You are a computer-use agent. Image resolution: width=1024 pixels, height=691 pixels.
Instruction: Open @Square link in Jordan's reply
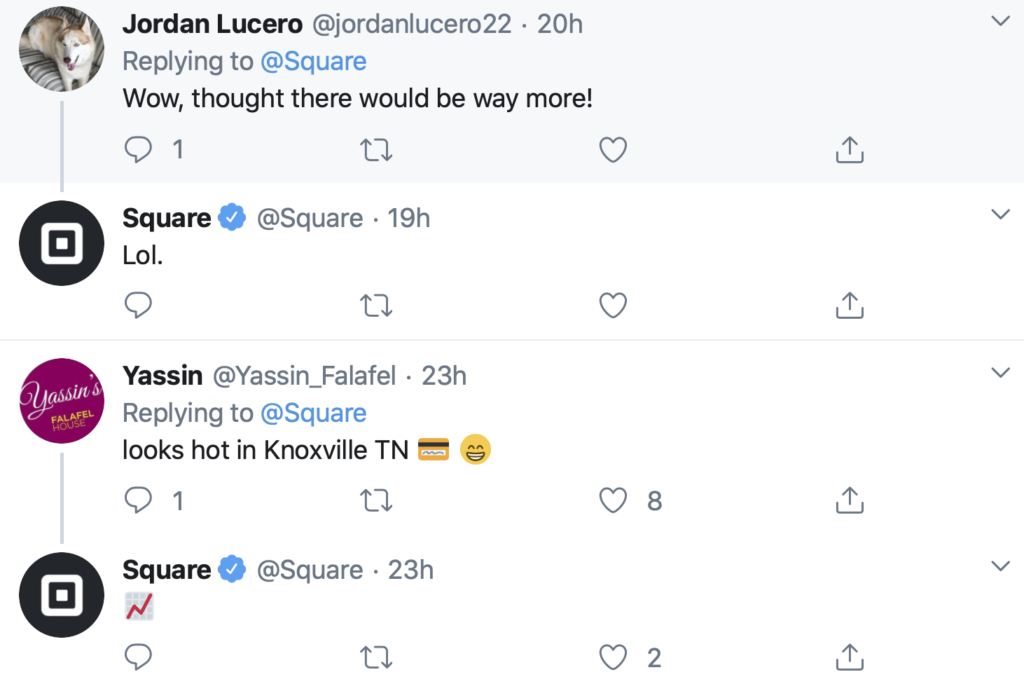click(313, 61)
